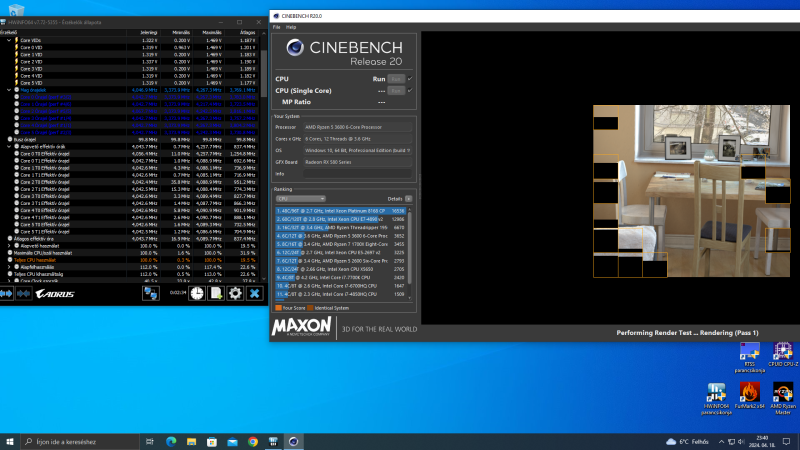Select the Teljes CPU használat row
This screenshot has width=800, height=450.
click(131, 260)
